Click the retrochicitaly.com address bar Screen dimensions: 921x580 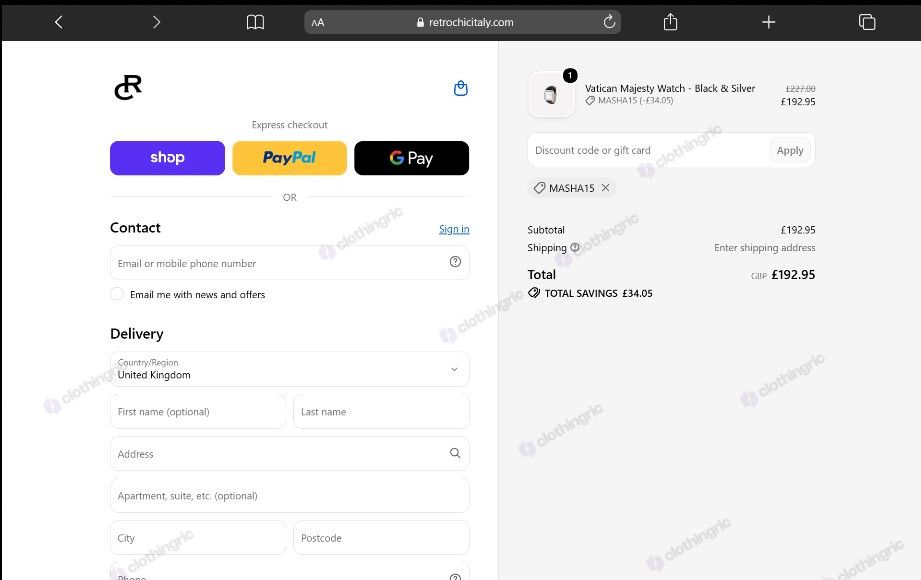click(x=462, y=22)
